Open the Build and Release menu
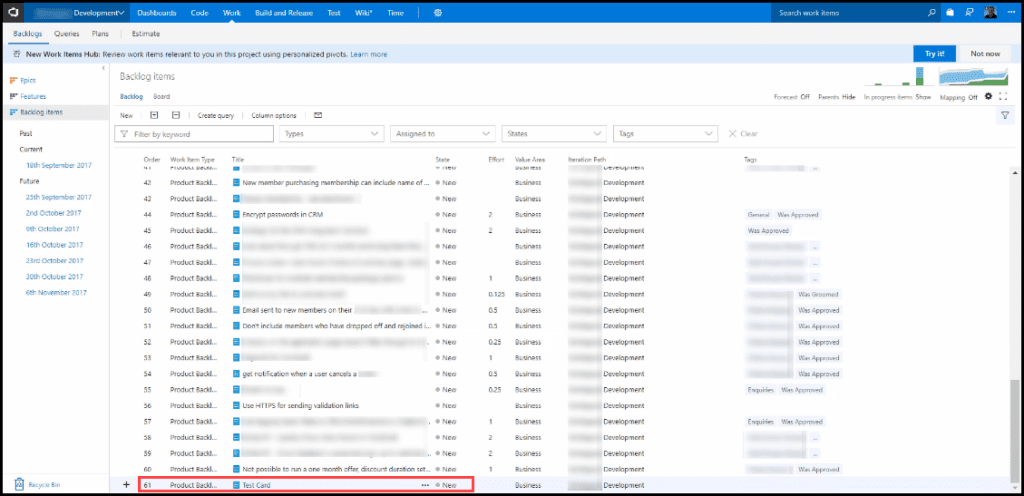Image resolution: width=1024 pixels, height=496 pixels. pos(284,13)
